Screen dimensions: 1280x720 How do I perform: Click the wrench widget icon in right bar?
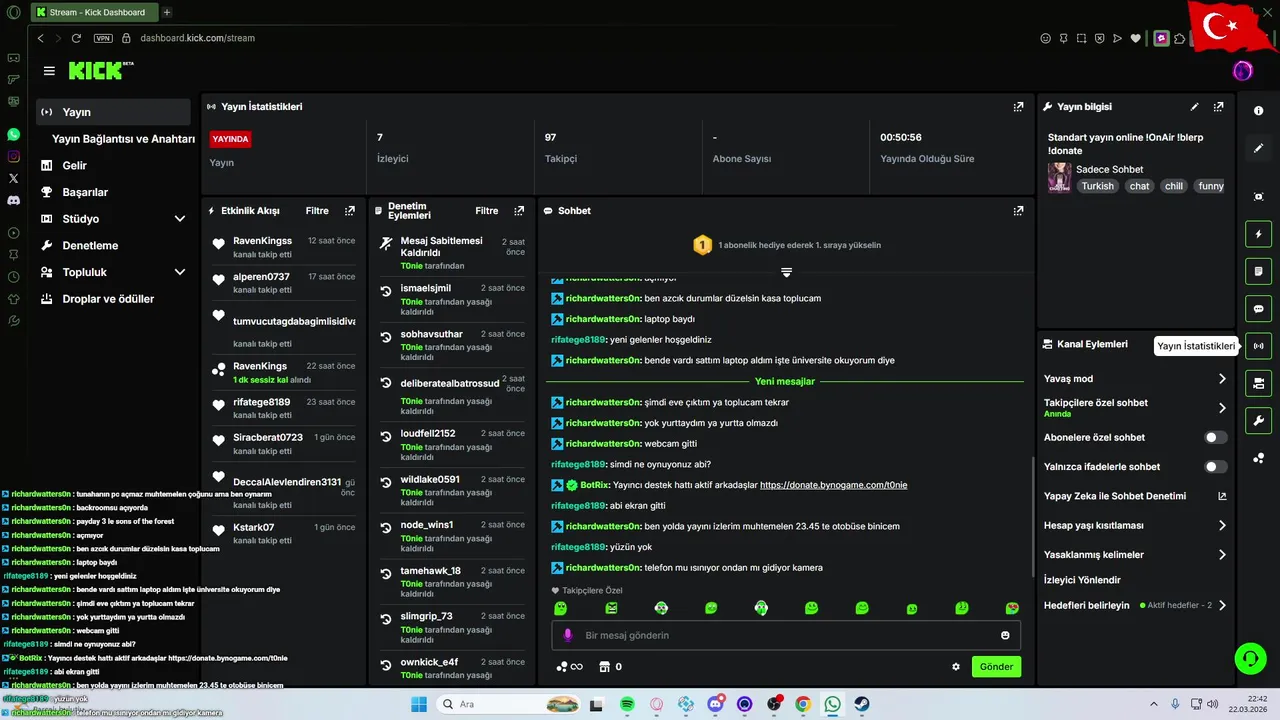point(1258,420)
